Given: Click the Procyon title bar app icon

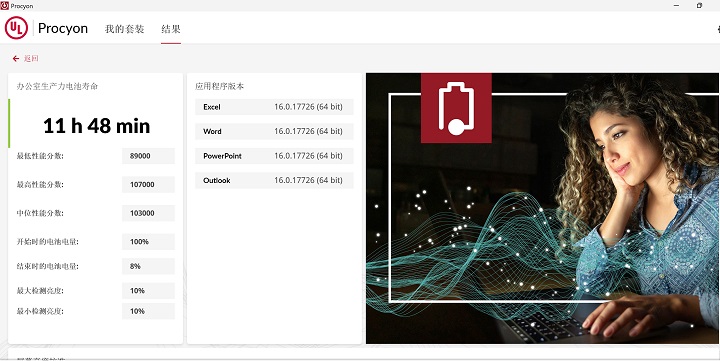Looking at the screenshot, I should pyautogui.click(x=5, y=6).
